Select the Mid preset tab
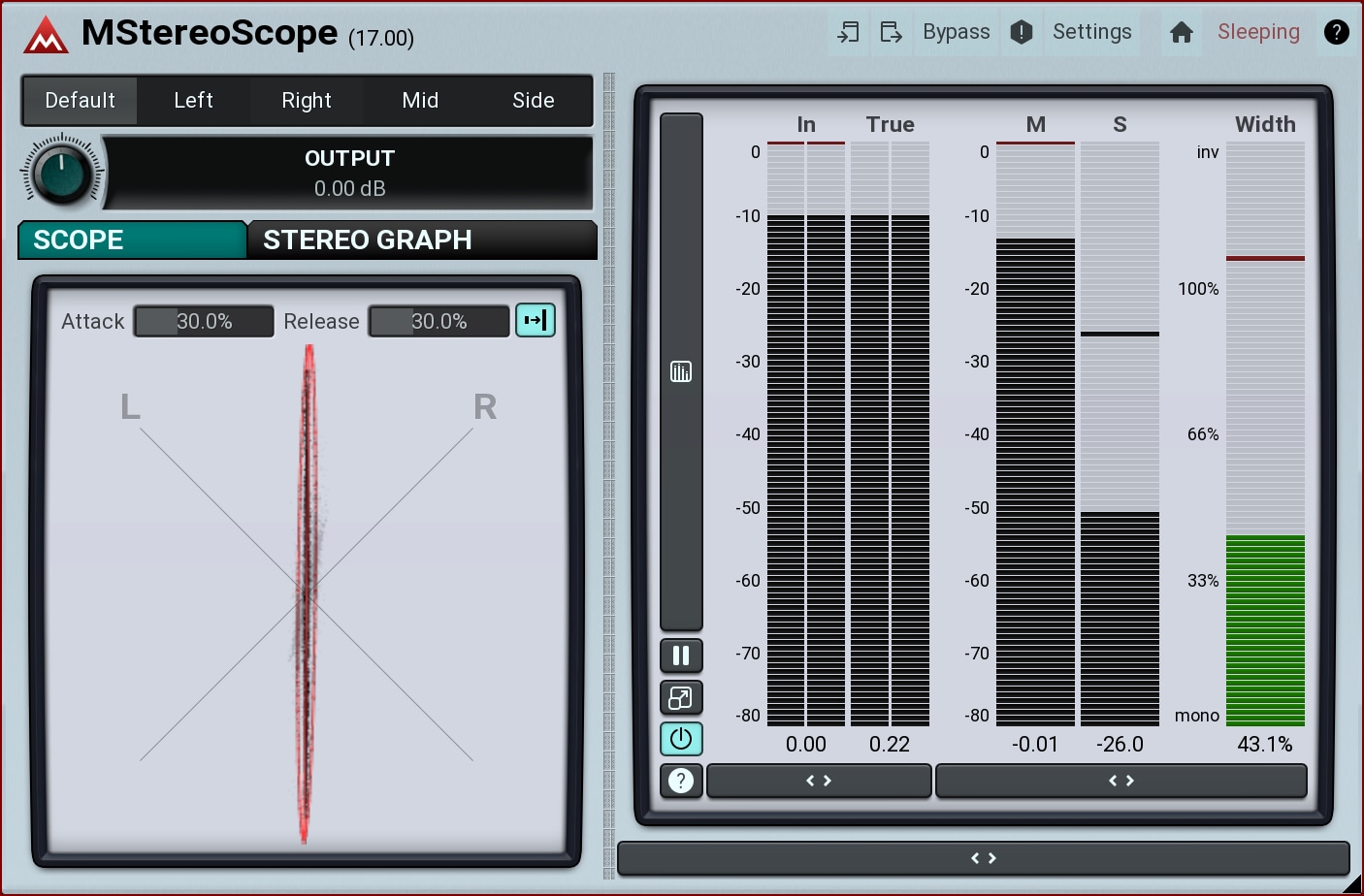The height and width of the screenshot is (896, 1364). pos(420,101)
